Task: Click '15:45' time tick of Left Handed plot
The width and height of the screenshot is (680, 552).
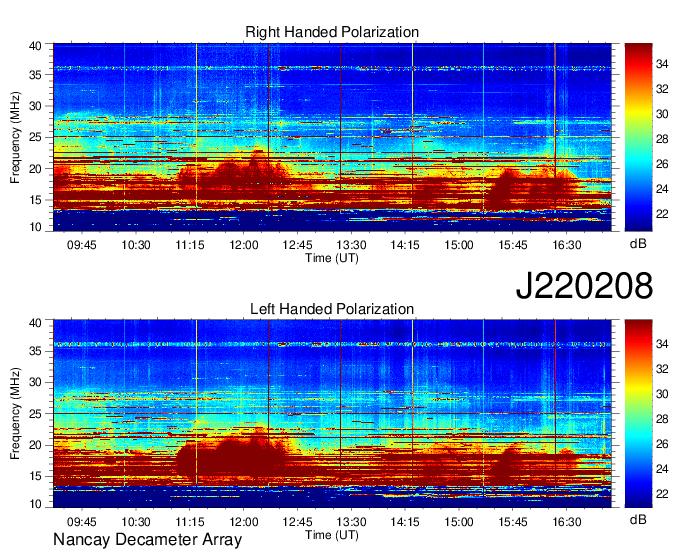Action: click(513, 521)
